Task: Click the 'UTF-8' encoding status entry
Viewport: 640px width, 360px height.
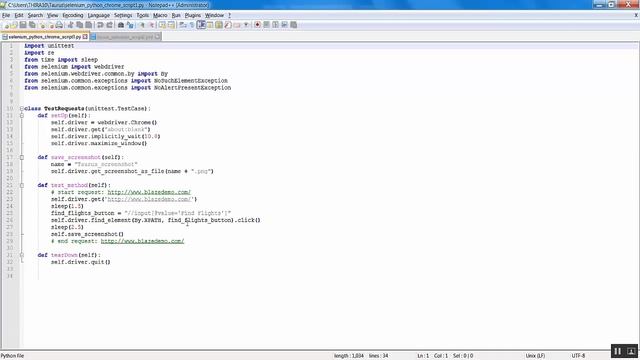Action: click(578, 356)
